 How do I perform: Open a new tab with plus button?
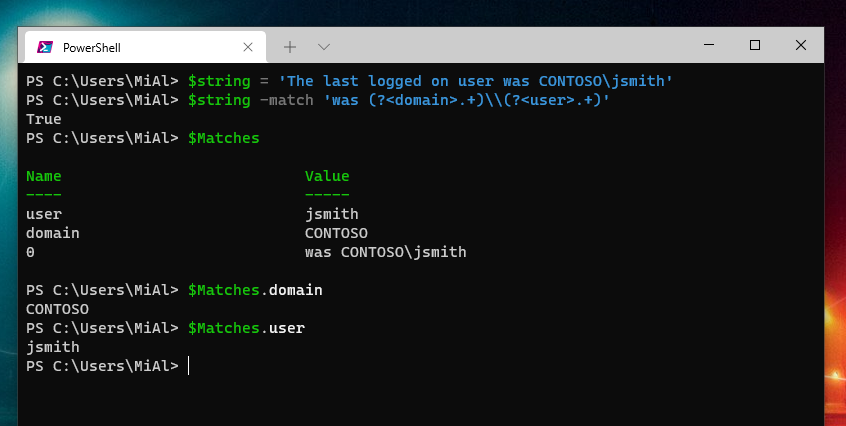[x=290, y=47]
